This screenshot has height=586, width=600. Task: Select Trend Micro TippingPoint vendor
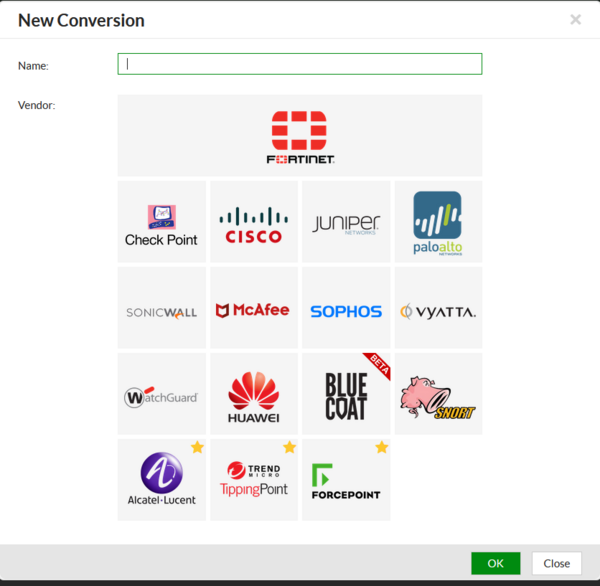(253, 480)
